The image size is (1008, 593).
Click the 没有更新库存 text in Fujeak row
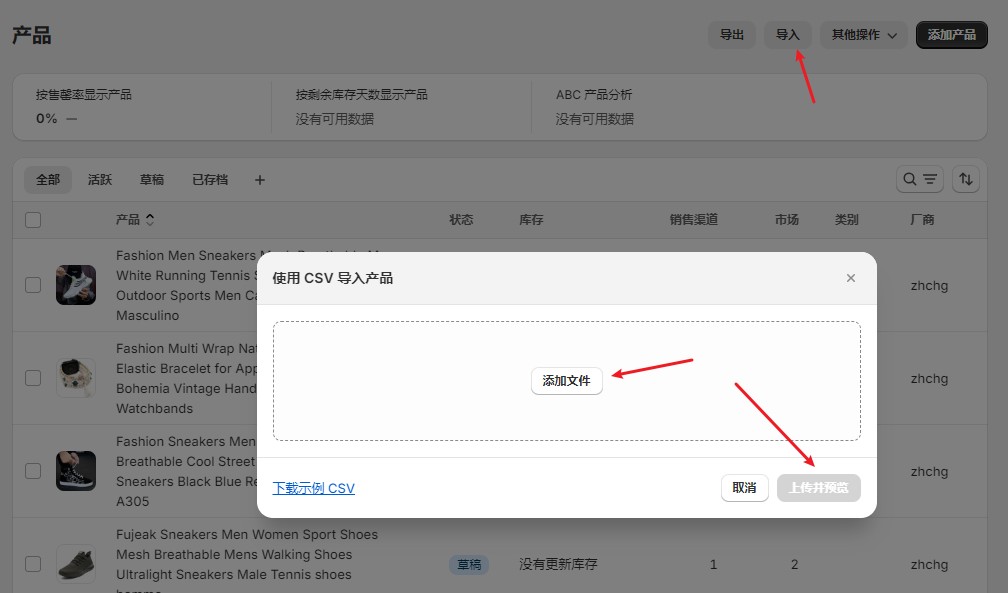(558, 564)
